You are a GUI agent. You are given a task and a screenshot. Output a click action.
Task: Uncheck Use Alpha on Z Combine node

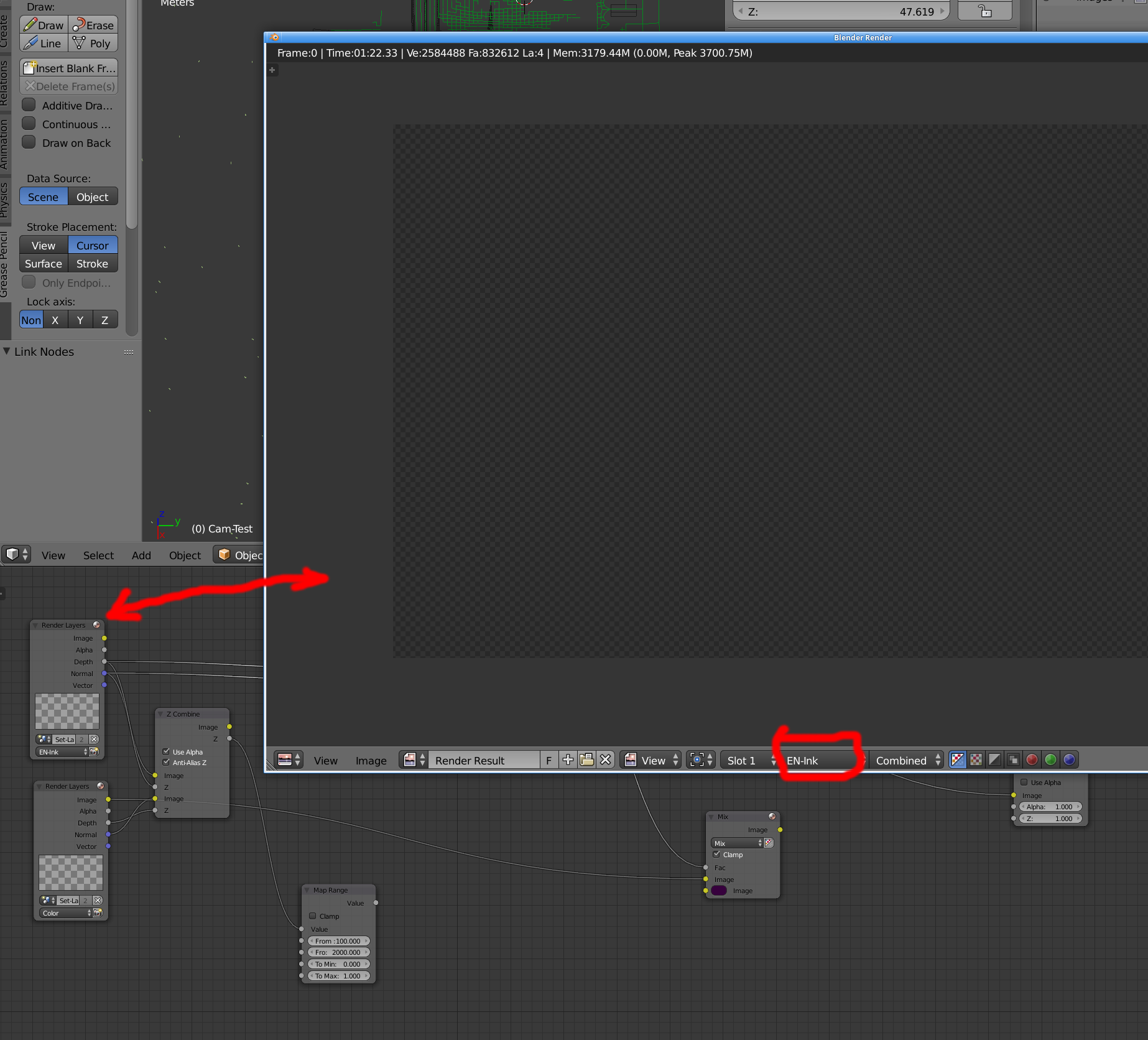pos(166,751)
